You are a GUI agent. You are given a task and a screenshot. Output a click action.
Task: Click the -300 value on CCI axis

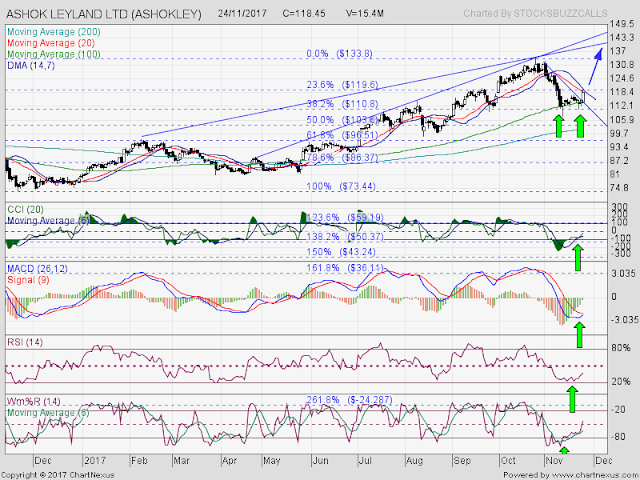pyautogui.click(x=619, y=254)
